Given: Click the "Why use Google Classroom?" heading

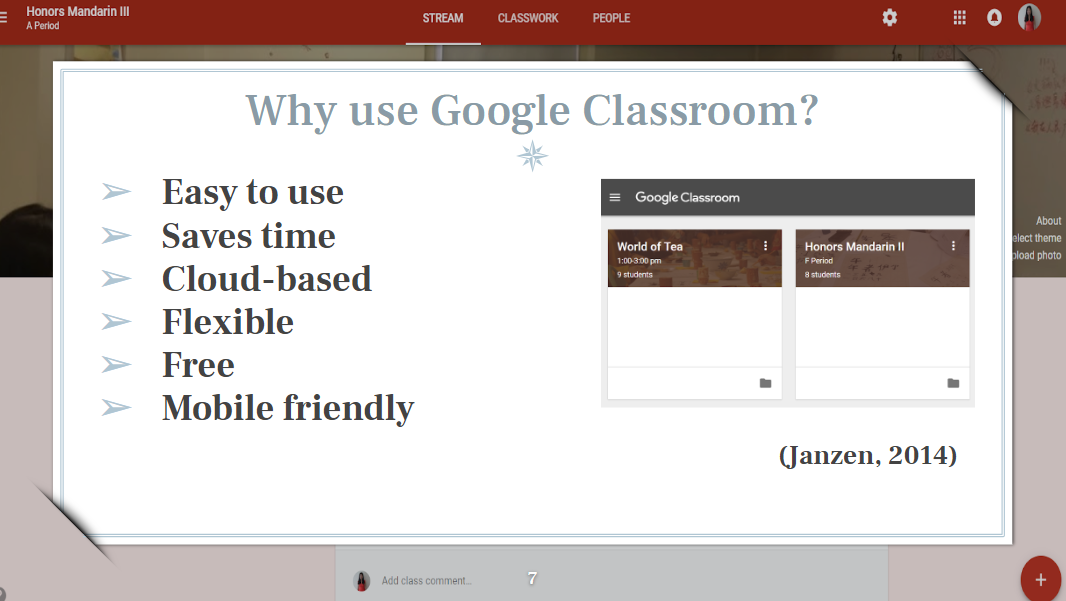Looking at the screenshot, I should click(x=532, y=110).
